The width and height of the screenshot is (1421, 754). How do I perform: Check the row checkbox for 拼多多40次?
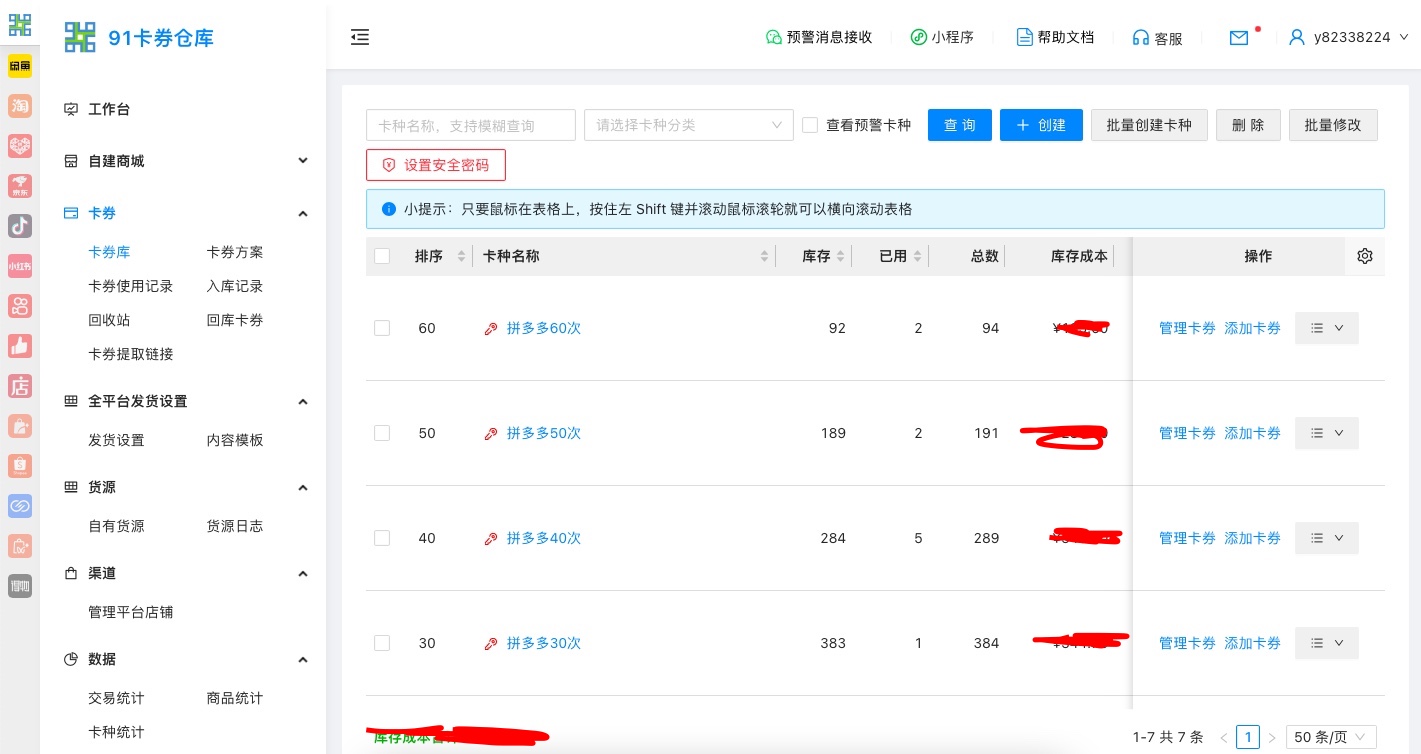(382, 538)
